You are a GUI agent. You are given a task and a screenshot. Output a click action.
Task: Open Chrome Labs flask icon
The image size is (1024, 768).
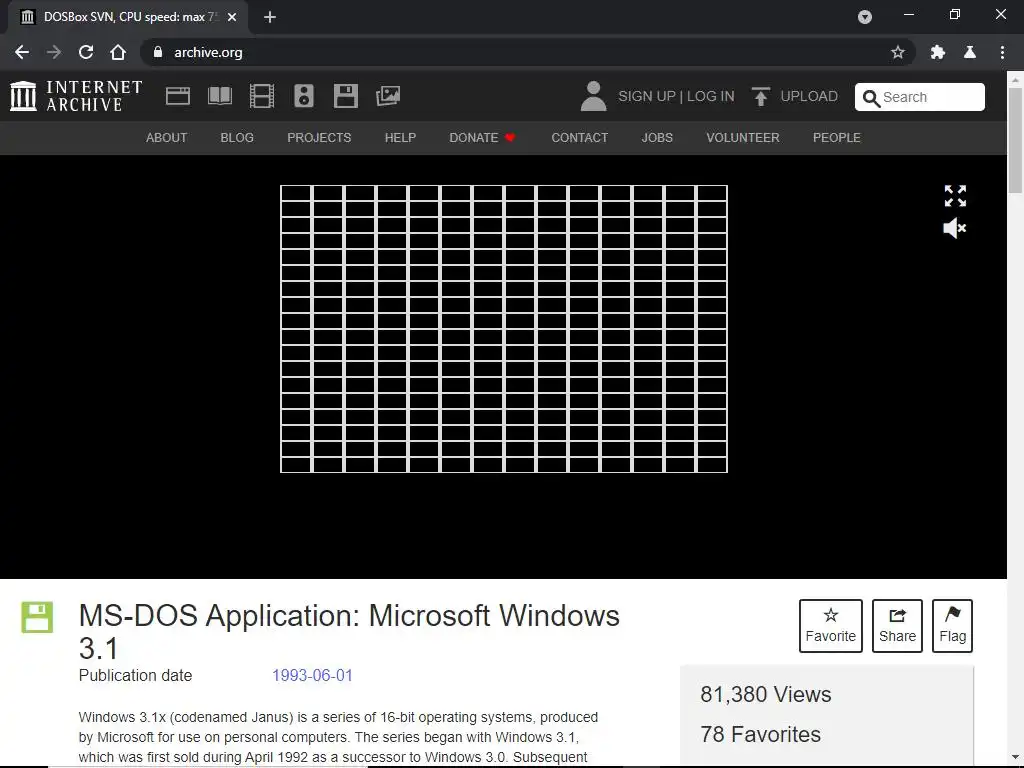970,52
